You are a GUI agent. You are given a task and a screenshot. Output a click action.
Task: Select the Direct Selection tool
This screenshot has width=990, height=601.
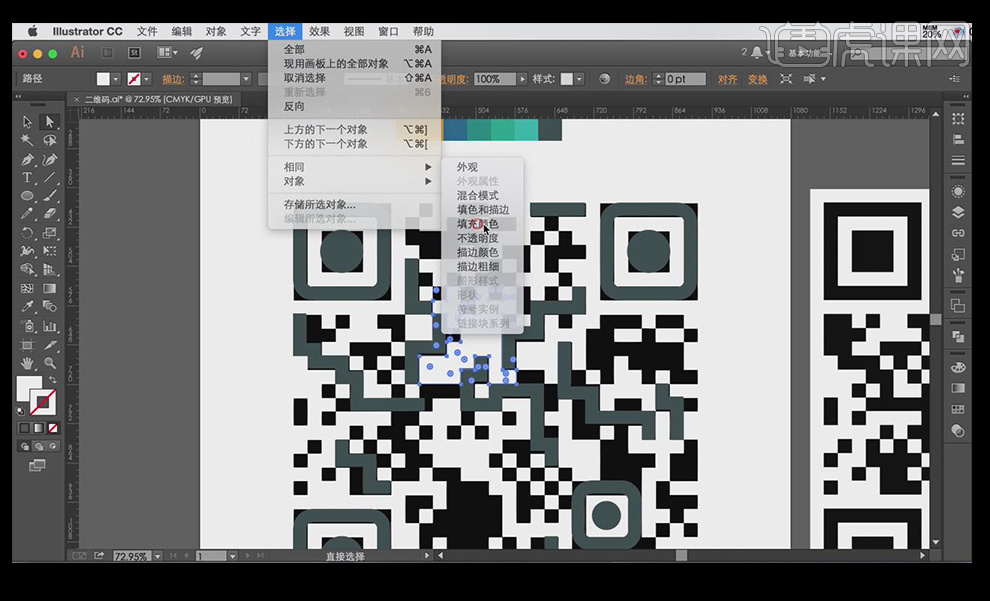coord(49,122)
